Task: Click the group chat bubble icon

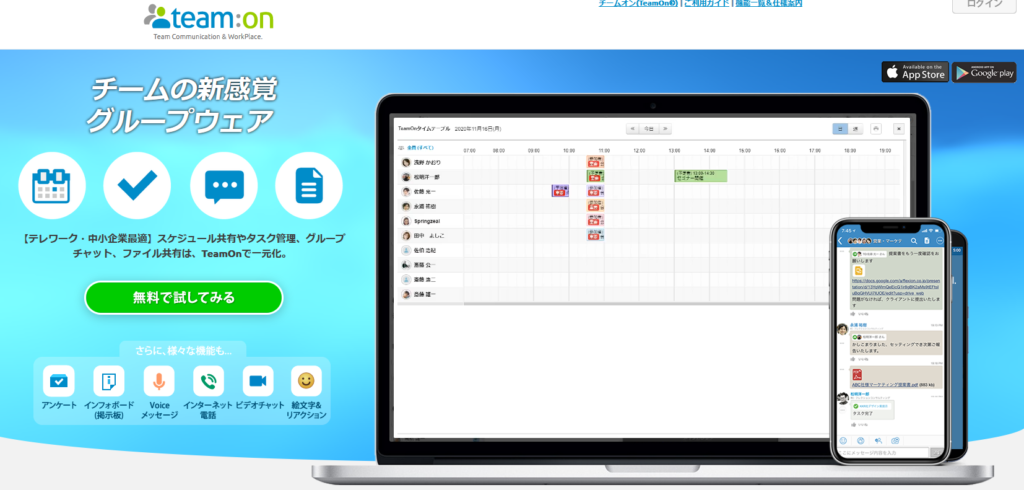Action: click(x=224, y=186)
